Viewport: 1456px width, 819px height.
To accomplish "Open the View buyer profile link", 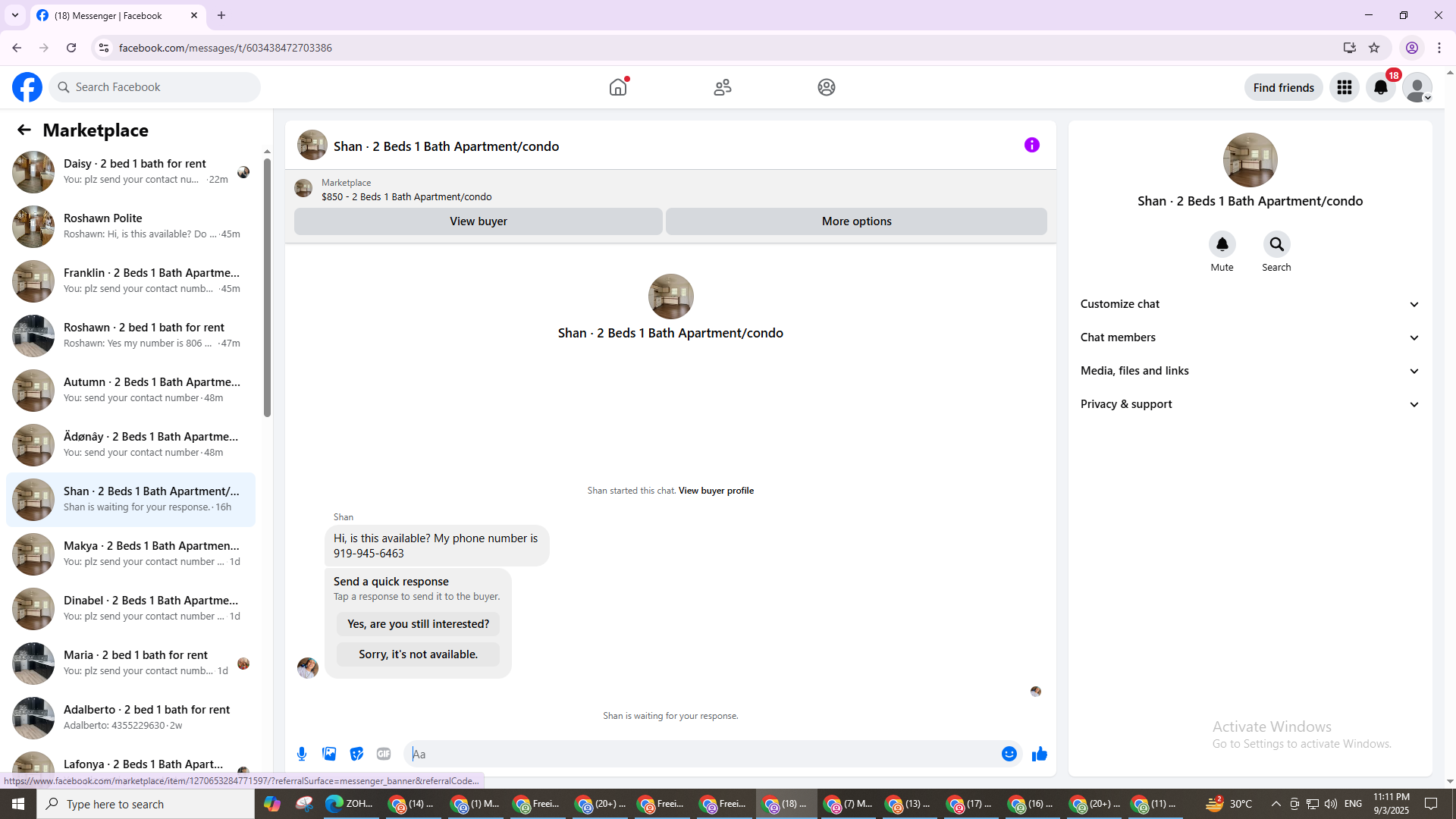I will pos(716,491).
